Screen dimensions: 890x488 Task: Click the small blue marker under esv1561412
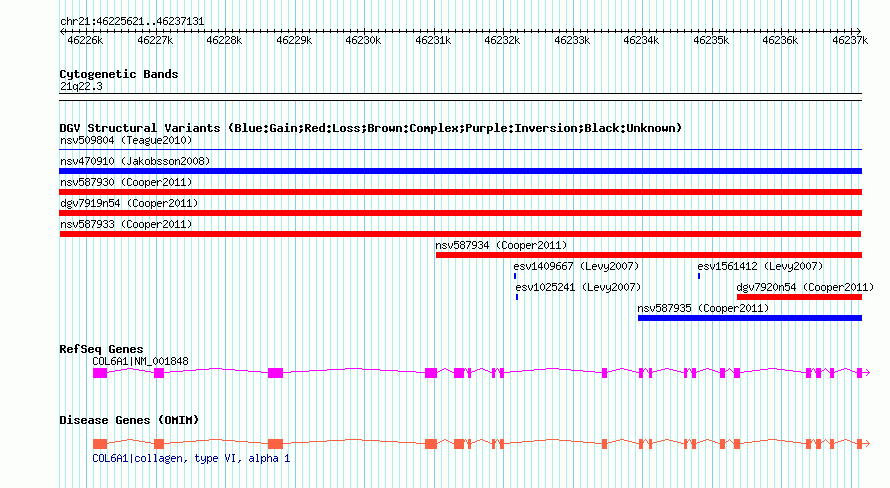[699, 276]
